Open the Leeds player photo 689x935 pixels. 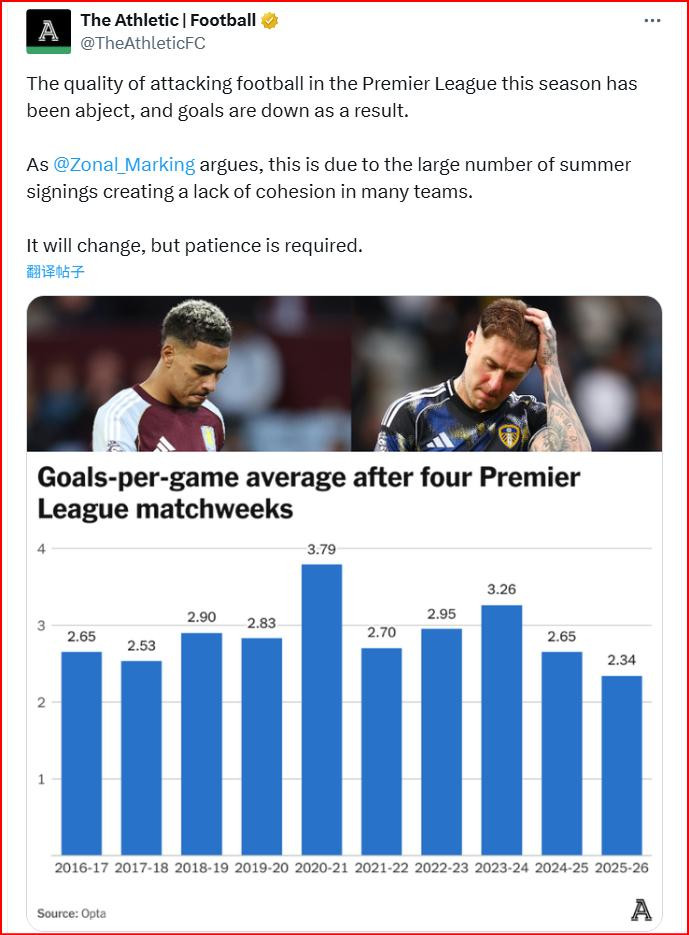click(505, 375)
